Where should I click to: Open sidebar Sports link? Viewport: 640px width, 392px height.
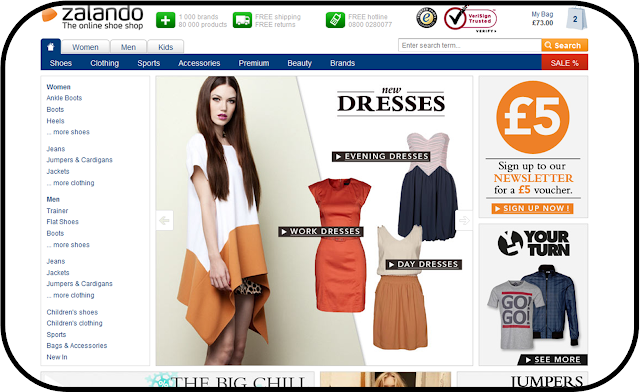(56, 334)
